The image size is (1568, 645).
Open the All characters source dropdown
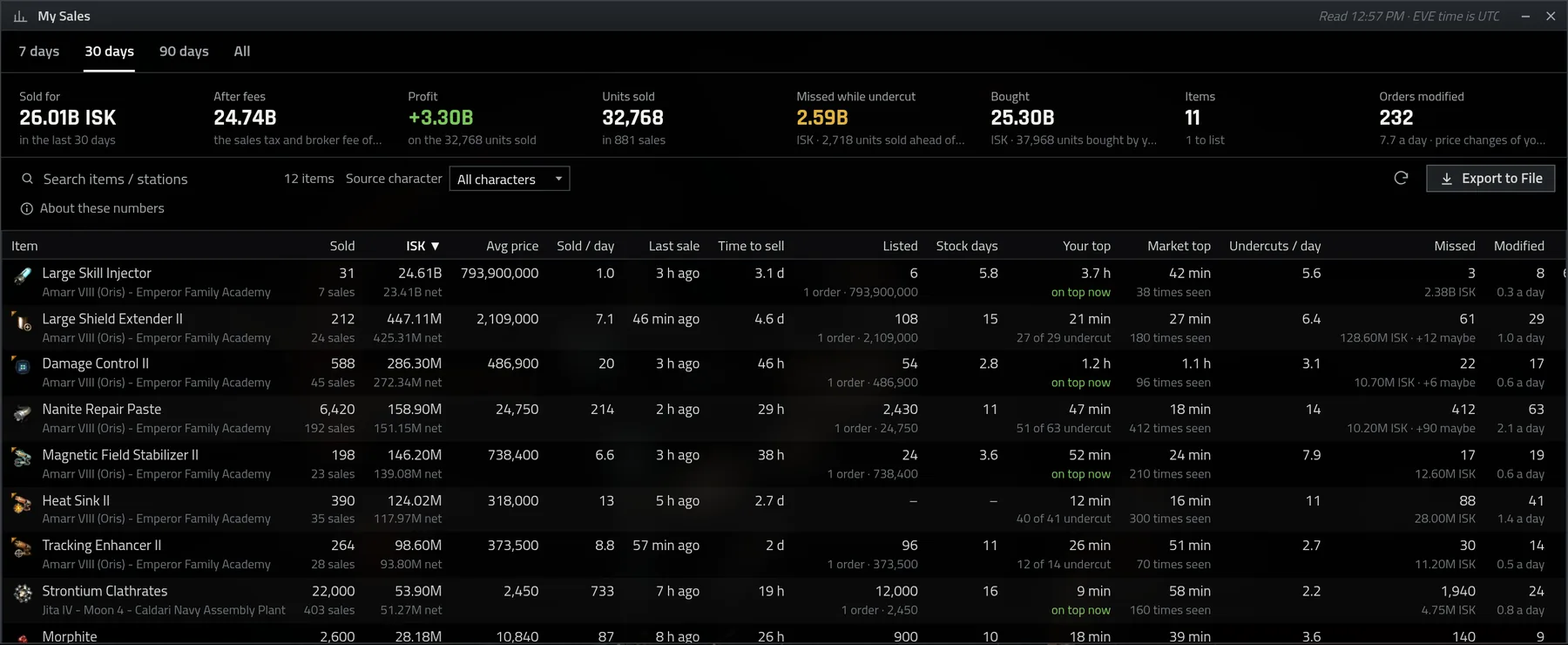click(x=510, y=179)
